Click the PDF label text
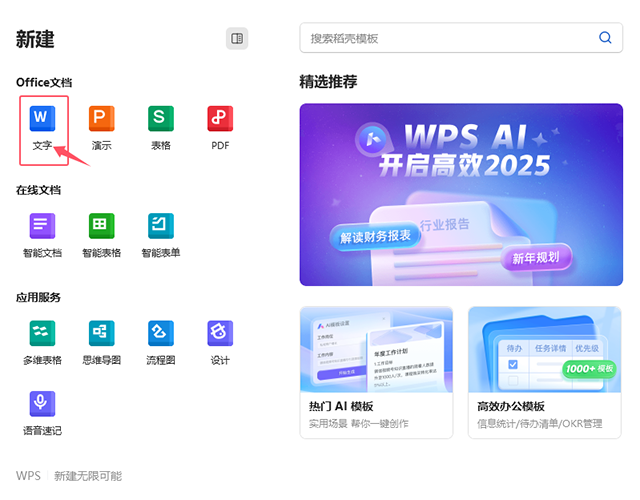Screen dimensions: 640x500 [220, 146]
